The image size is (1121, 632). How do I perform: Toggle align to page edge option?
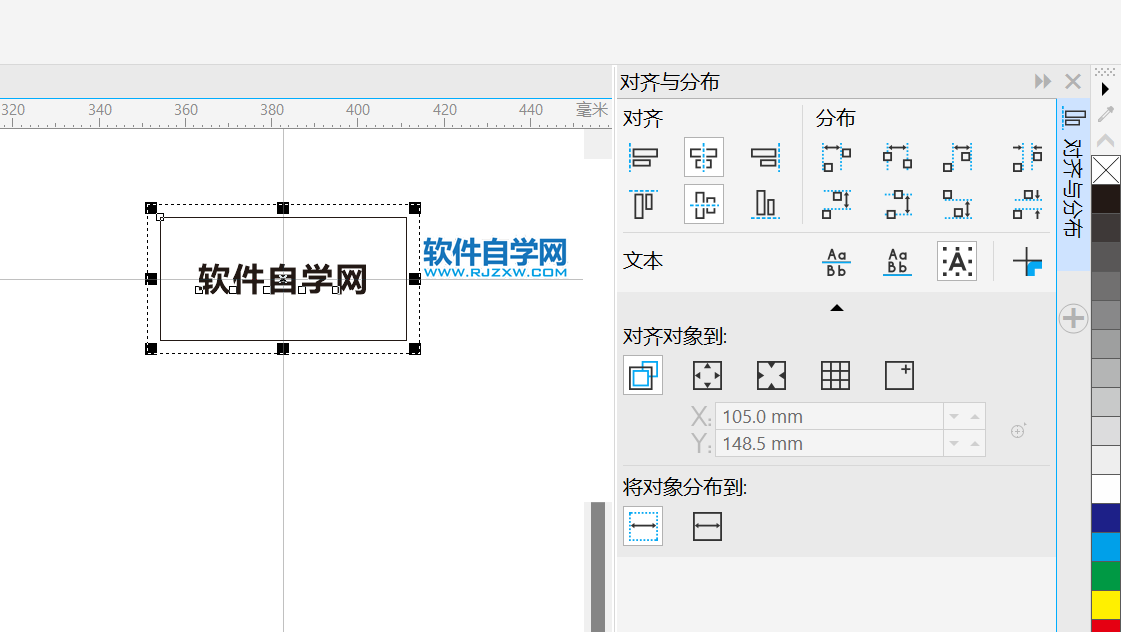(x=707, y=375)
